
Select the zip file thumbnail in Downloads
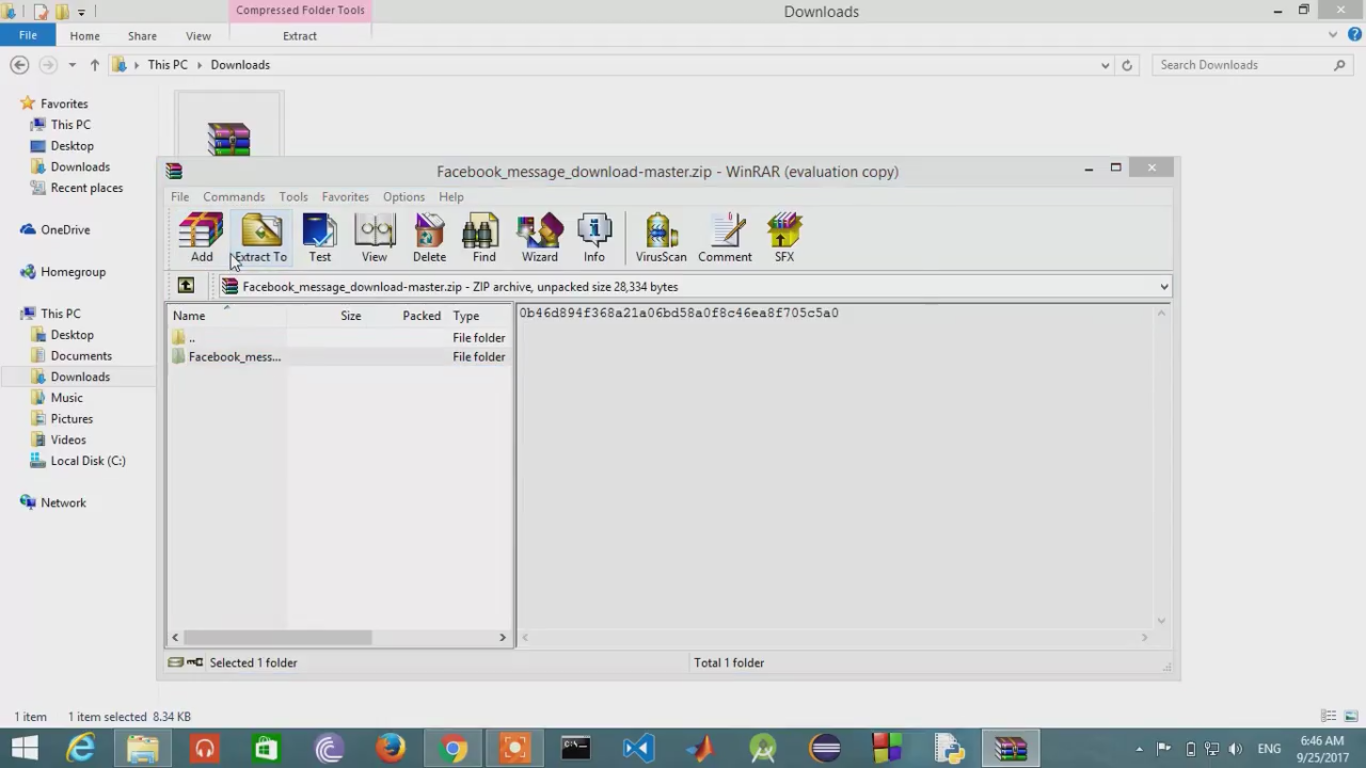point(229,125)
